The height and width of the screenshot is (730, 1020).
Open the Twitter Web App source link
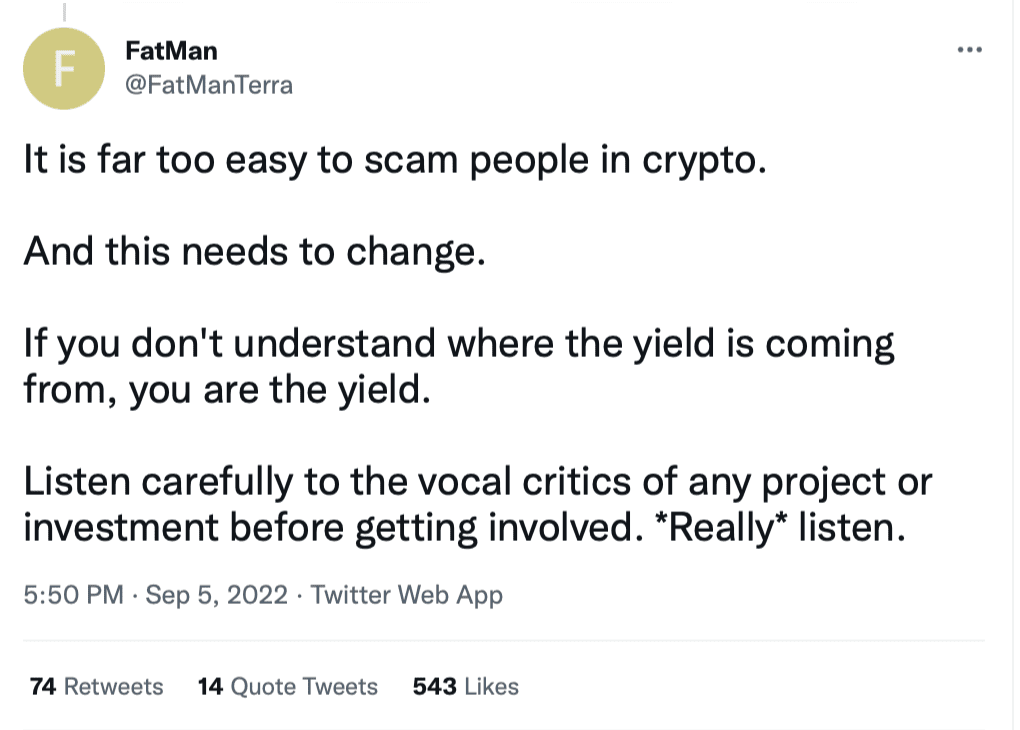tap(406, 595)
